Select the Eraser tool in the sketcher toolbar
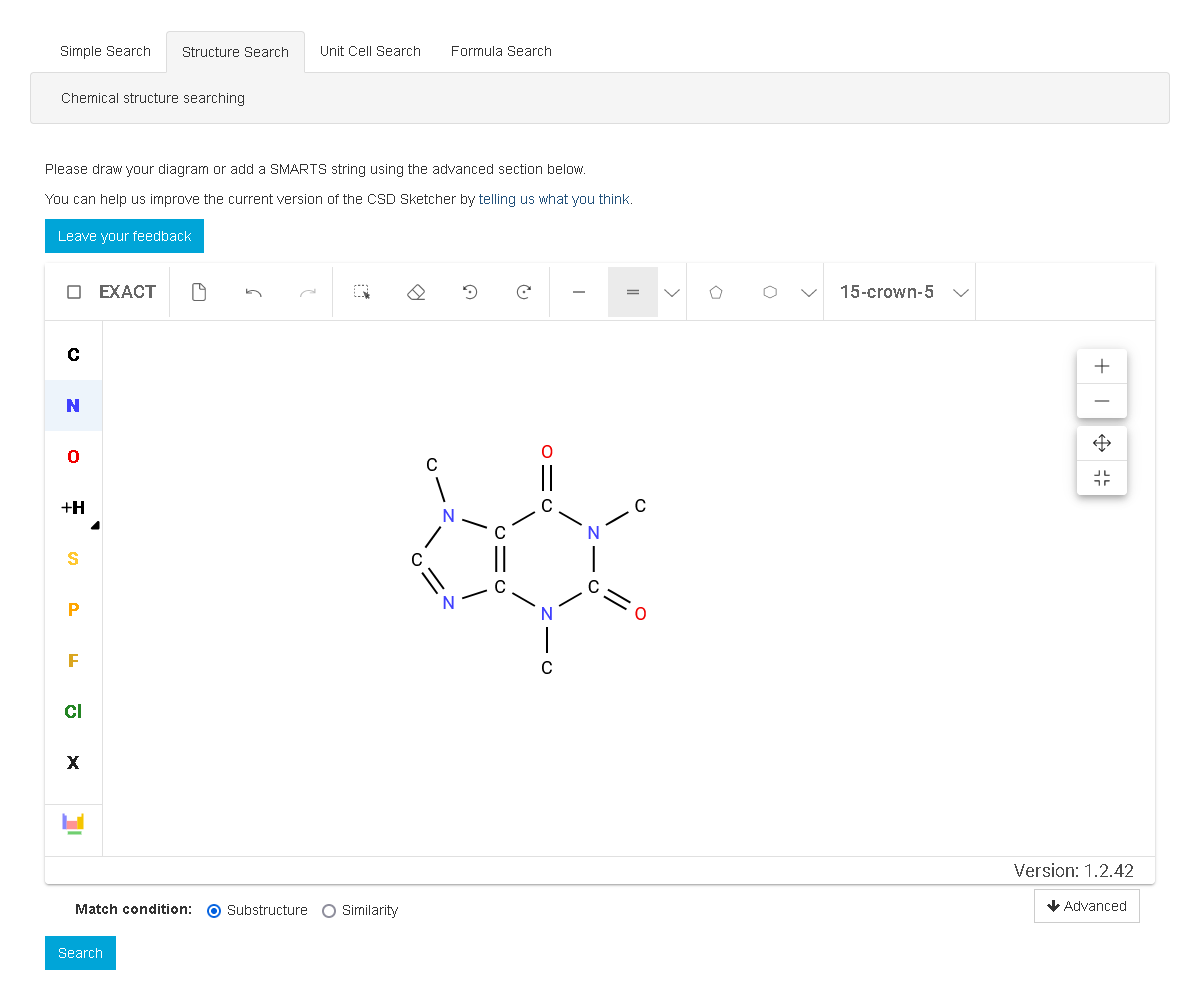This screenshot has height=1000, width=1200. [x=416, y=291]
